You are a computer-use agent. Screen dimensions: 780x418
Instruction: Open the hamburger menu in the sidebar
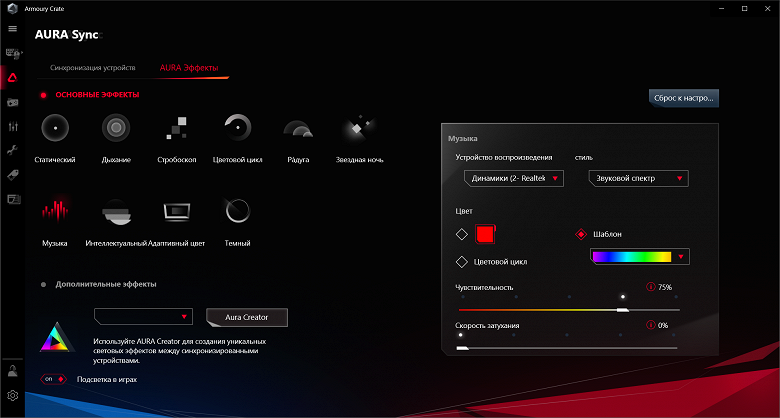tap(13, 28)
